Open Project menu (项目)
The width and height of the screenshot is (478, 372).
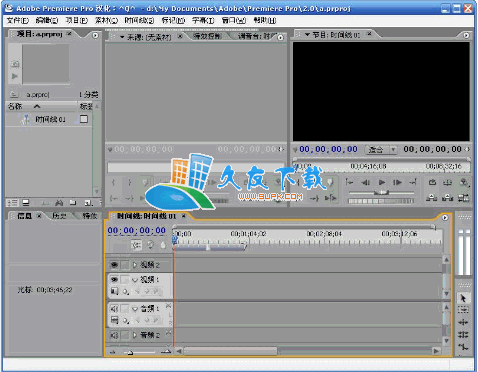(77, 21)
